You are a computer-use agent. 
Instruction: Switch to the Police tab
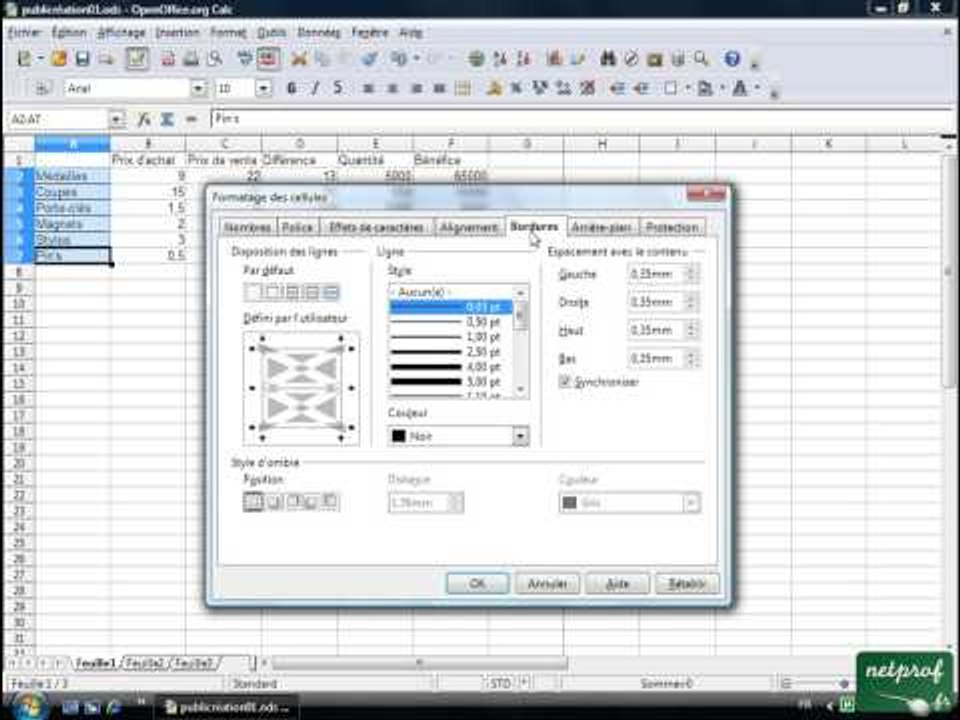pos(297,227)
